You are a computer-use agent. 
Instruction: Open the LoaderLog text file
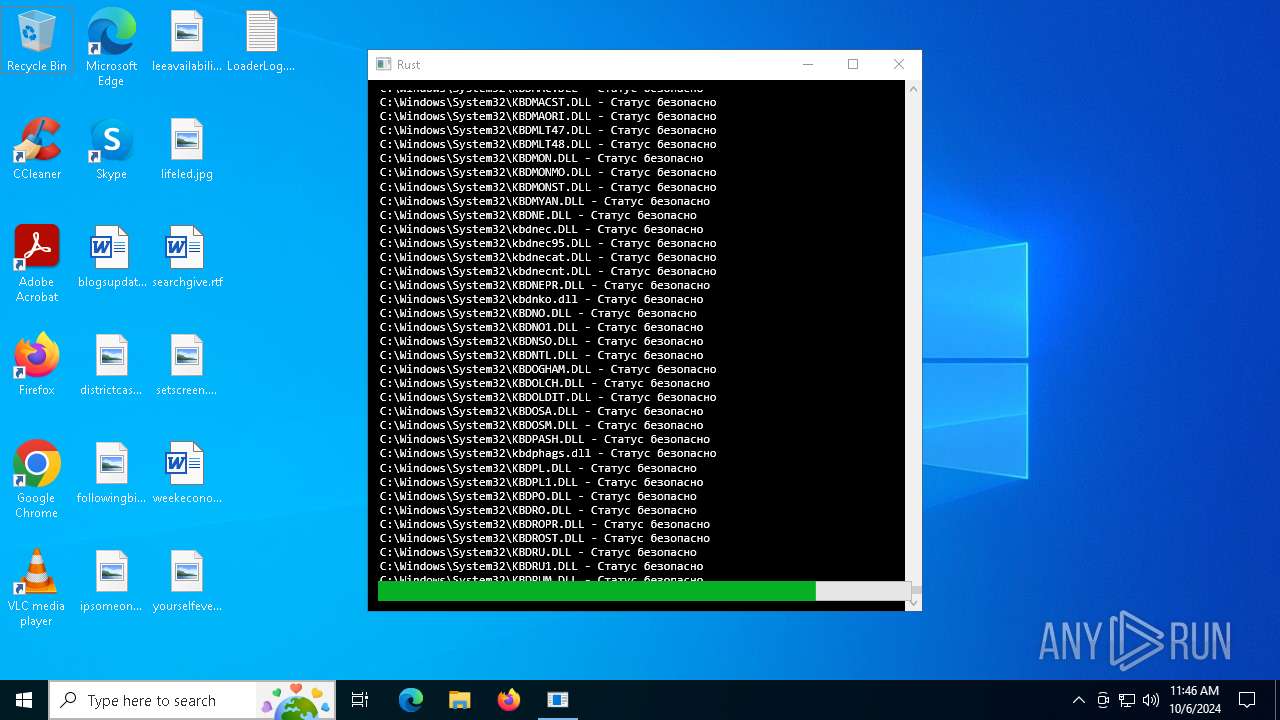pyautogui.click(x=261, y=41)
